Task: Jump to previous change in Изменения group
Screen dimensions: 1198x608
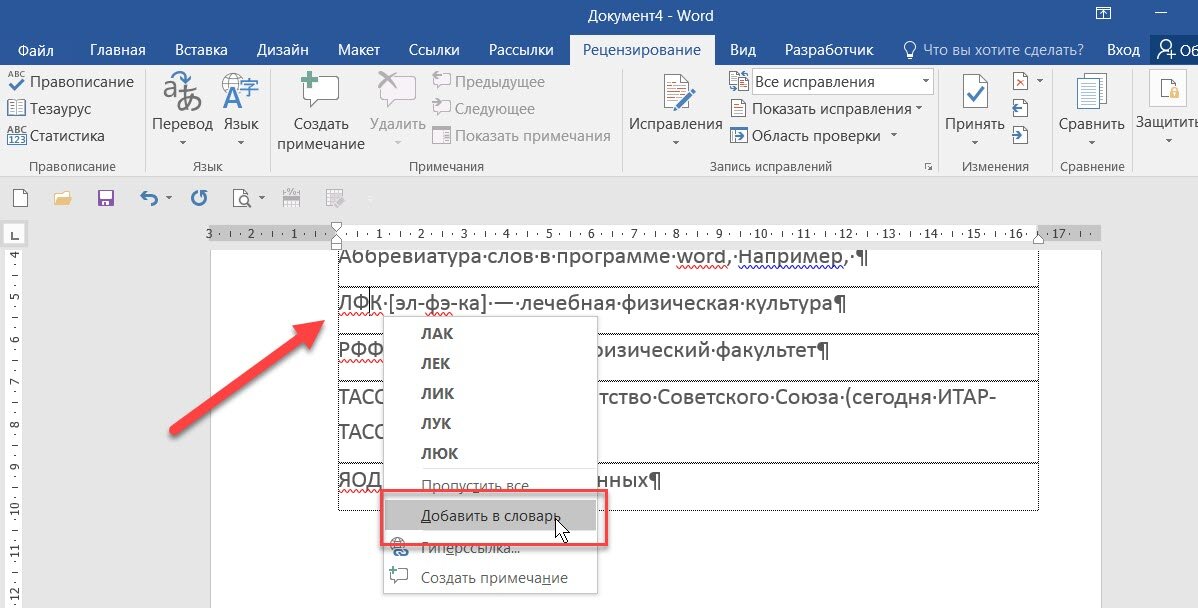Action: click(1020, 108)
